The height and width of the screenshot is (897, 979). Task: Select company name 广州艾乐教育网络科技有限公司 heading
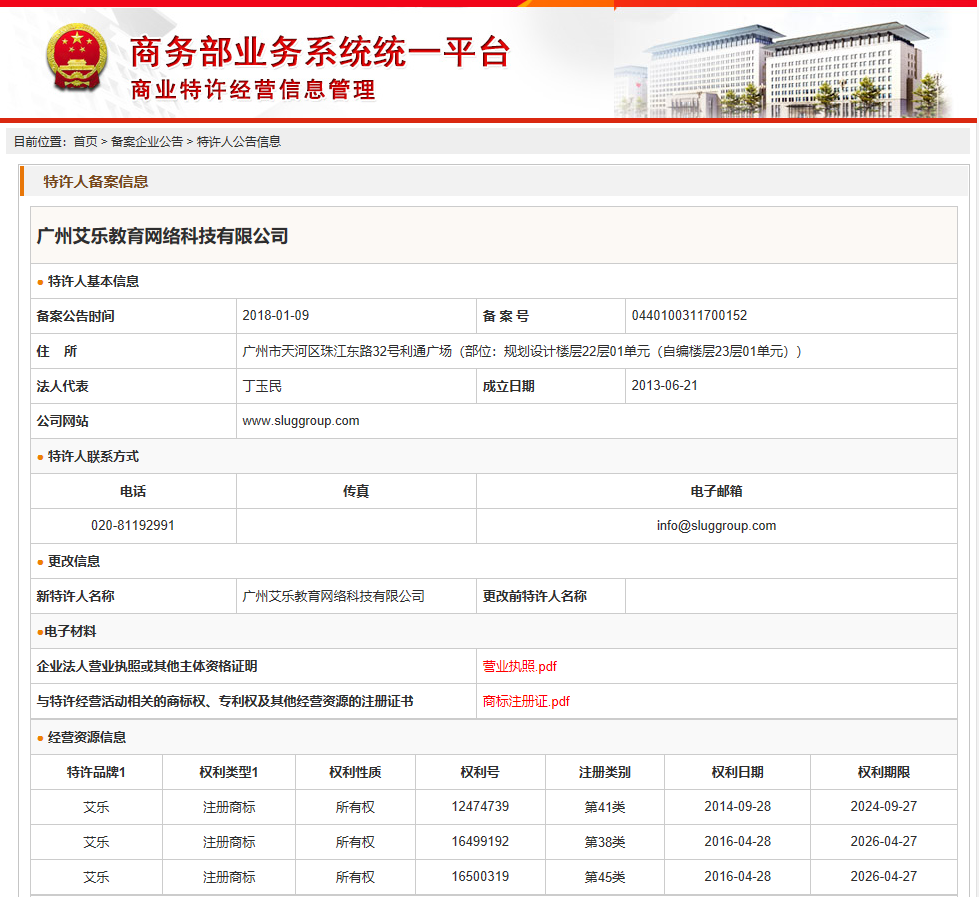click(162, 236)
